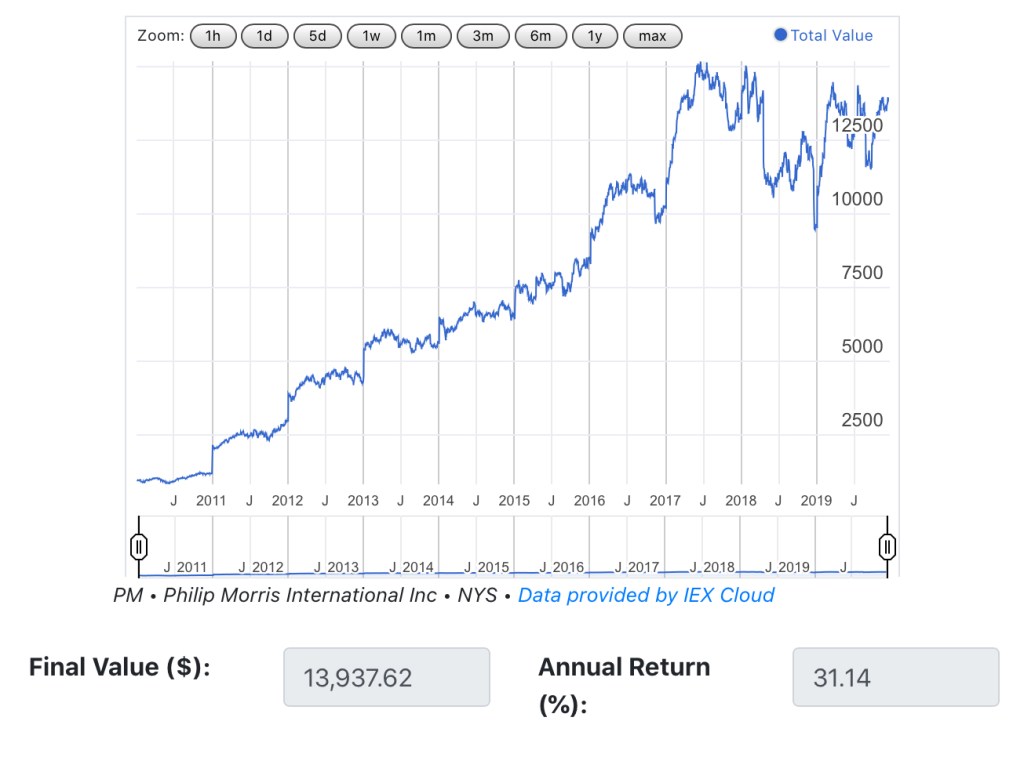Click the chart line peak near 2017

click(x=701, y=66)
